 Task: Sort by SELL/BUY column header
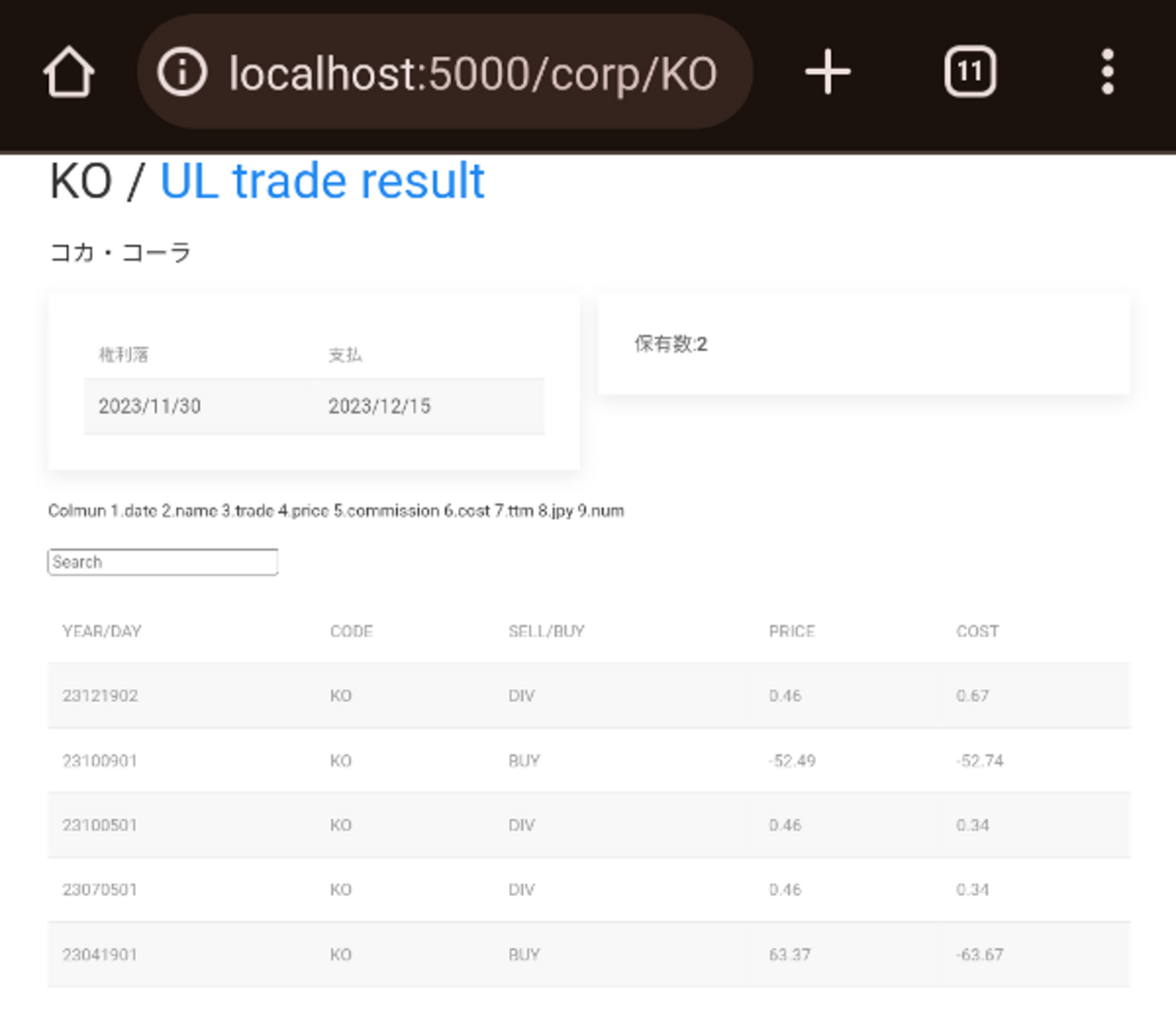tap(546, 631)
